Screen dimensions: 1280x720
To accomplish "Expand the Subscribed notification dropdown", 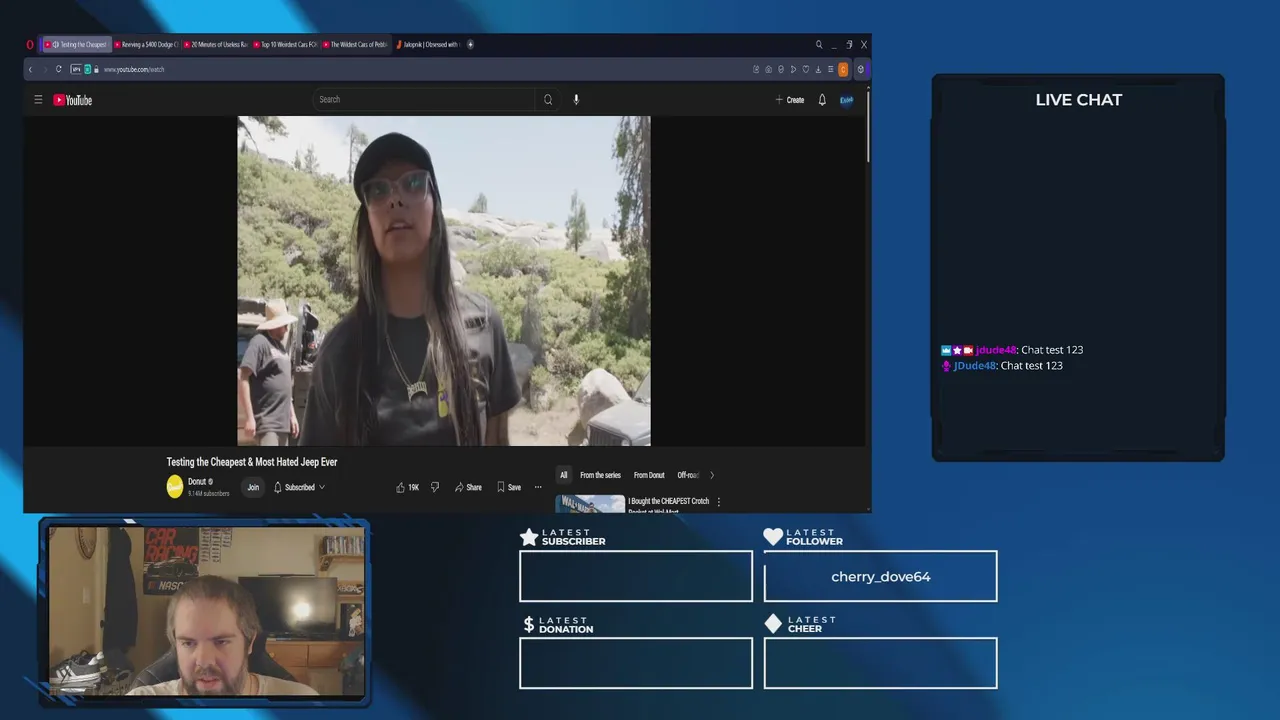I will (x=299, y=487).
